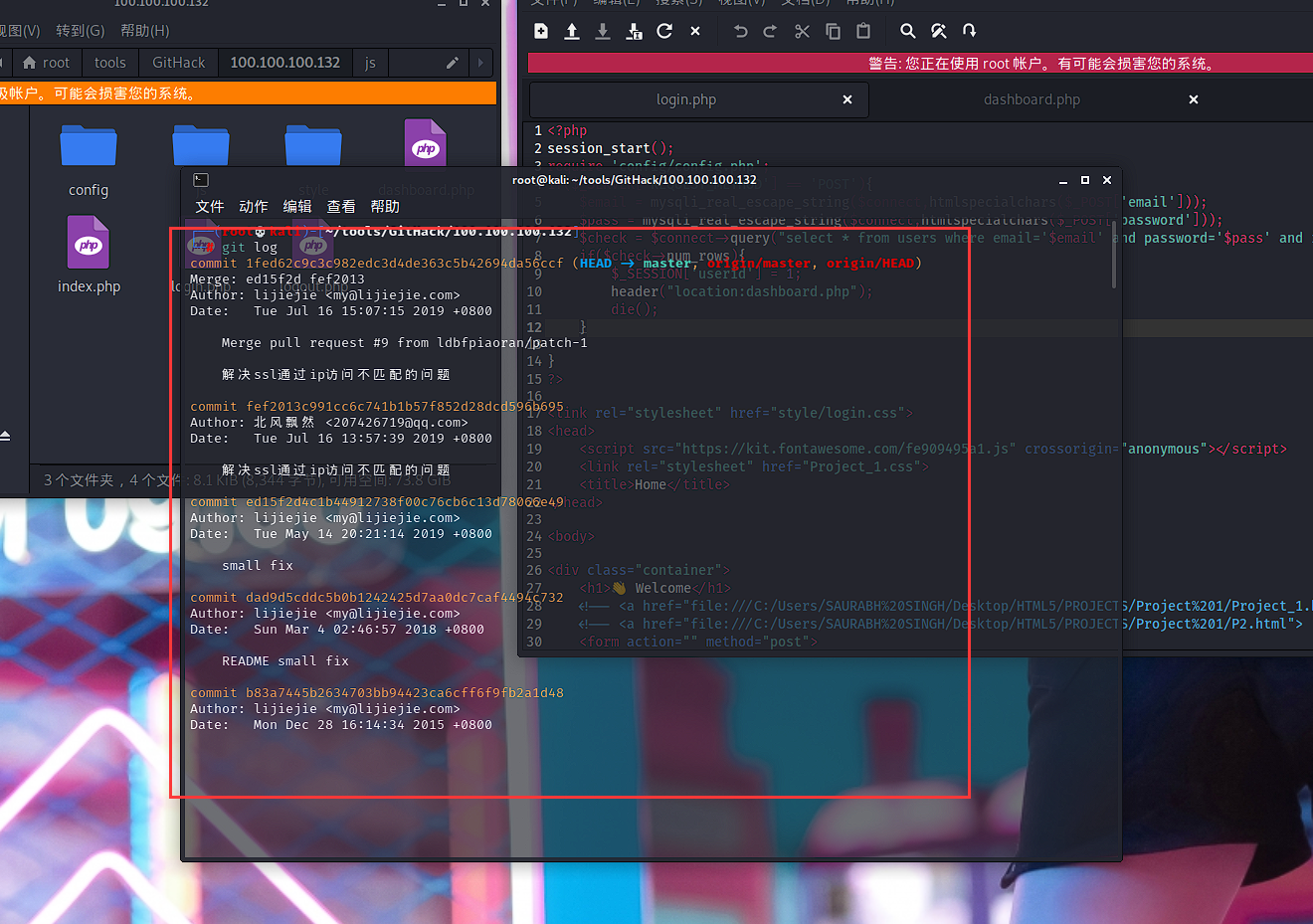Redo the edit in the editor toolbar
The image size is (1313, 924).
[x=770, y=31]
